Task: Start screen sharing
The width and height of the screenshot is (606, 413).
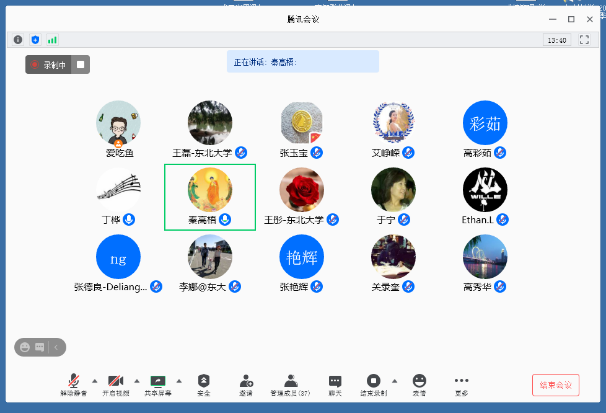Action: (158, 383)
